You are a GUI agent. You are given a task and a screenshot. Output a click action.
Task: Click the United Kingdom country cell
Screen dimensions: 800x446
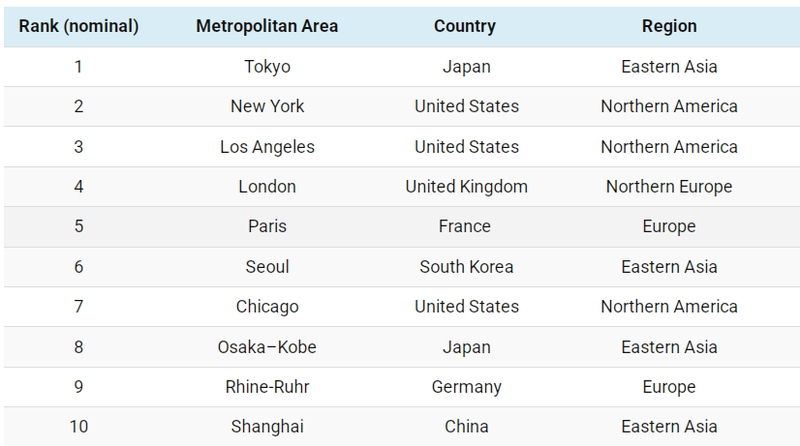point(466,187)
